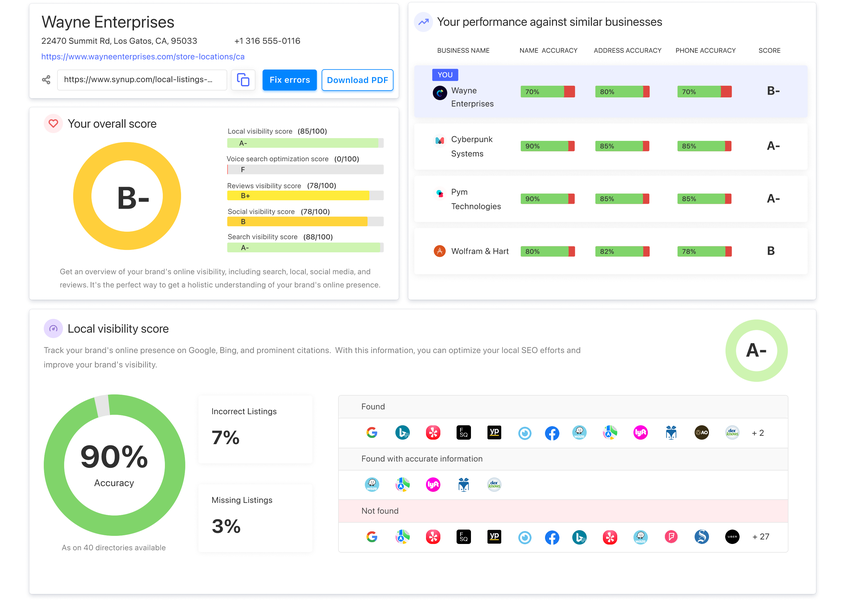Screen dimensions: 843x600
Task: Click the Cyberpunk Systems logo icon
Action: click(440, 140)
